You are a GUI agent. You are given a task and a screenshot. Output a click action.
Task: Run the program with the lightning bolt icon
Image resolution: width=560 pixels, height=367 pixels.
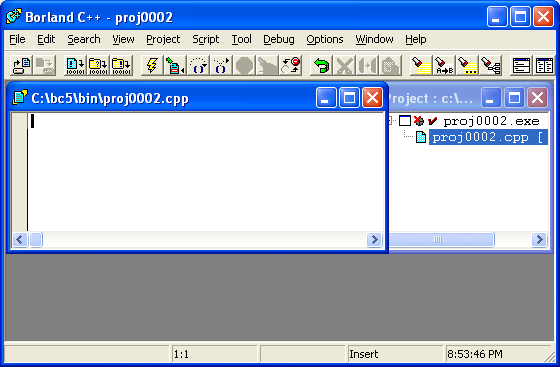click(x=152, y=65)
